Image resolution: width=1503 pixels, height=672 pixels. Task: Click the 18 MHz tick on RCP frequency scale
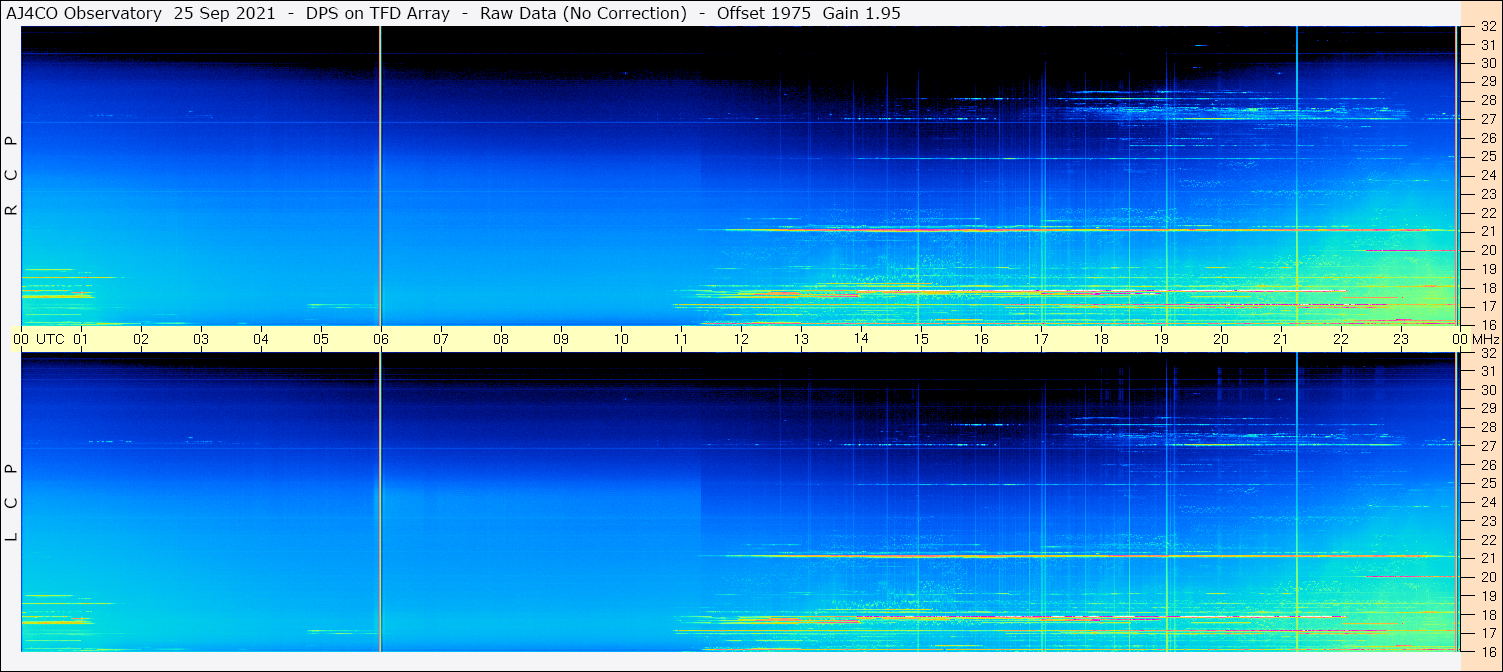click(1488, 287)
